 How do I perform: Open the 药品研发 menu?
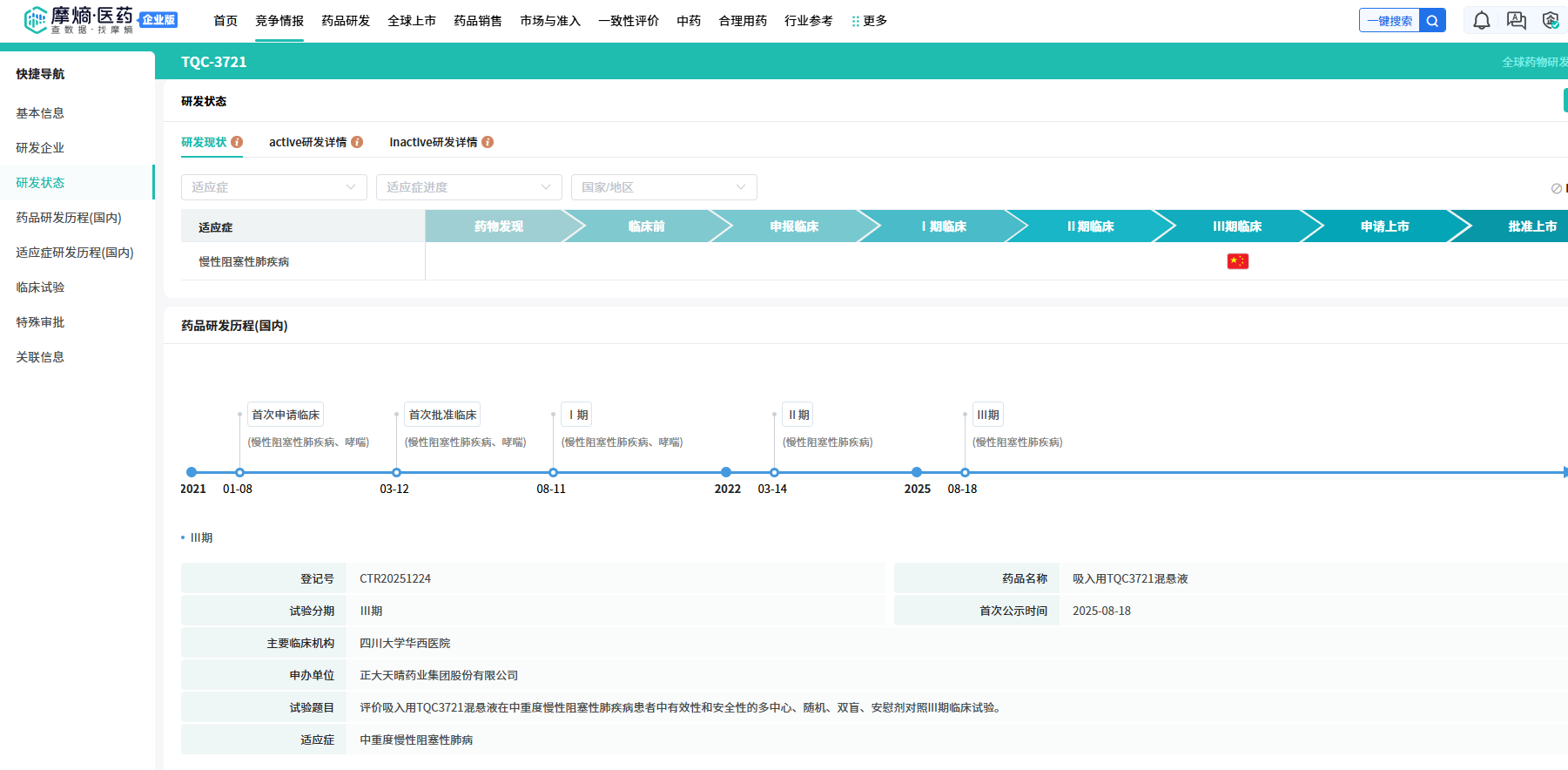click(x=346, y=21)
